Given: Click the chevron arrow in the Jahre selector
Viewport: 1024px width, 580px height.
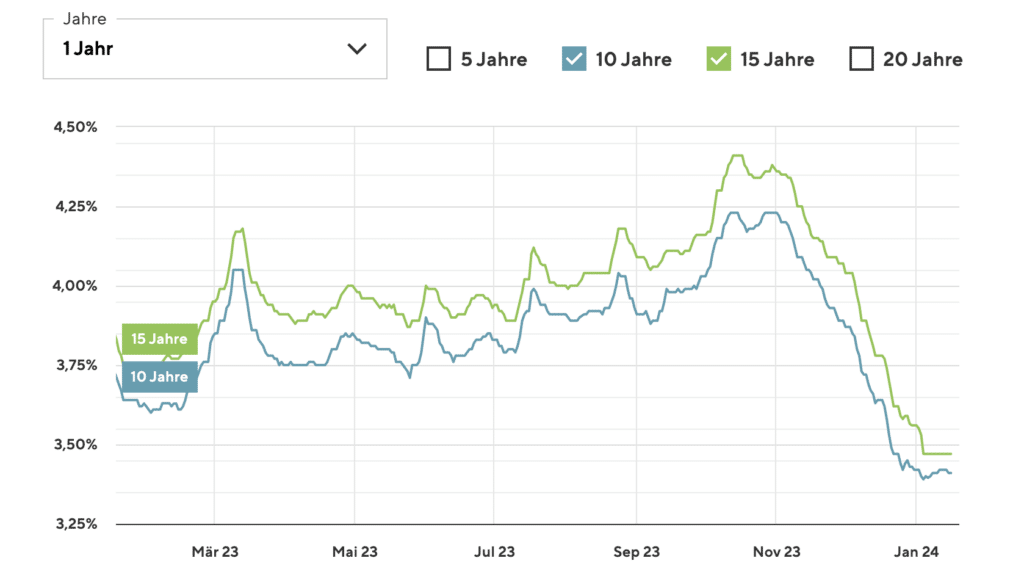Looking at the screenshot, I should (x=357, y=49).
